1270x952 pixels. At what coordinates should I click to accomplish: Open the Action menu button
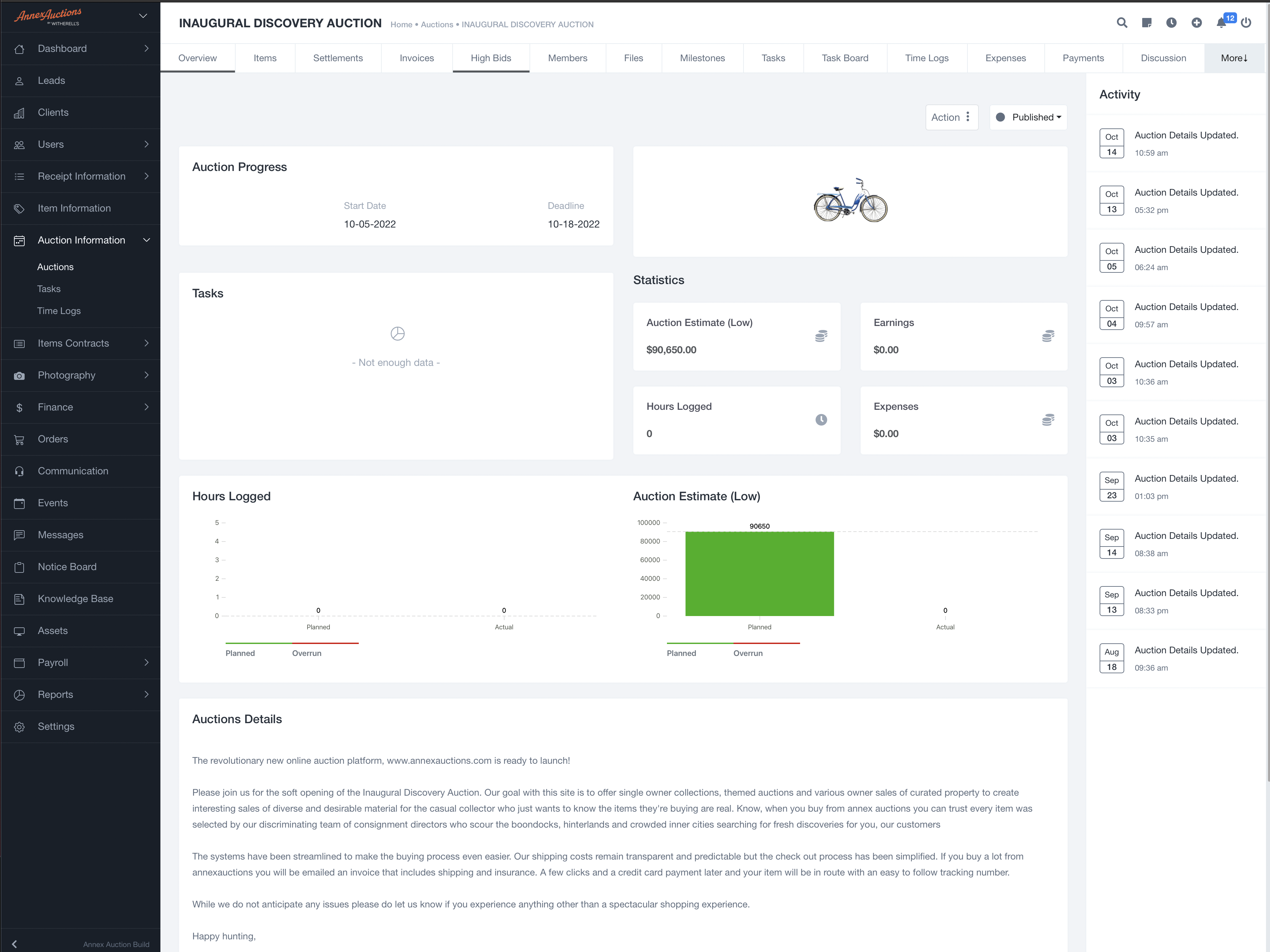952,117
